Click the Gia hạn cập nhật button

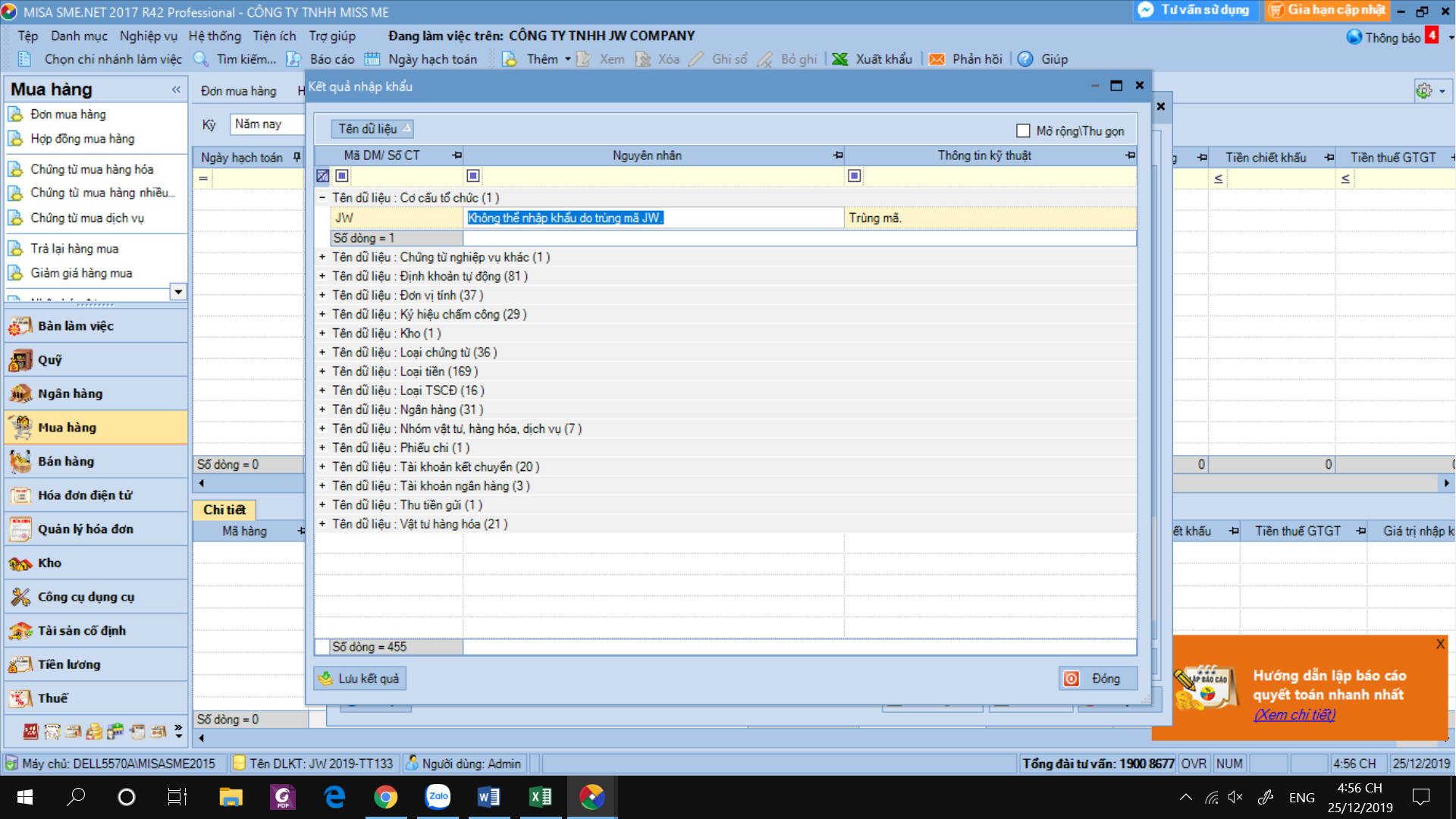[1327, 11]
